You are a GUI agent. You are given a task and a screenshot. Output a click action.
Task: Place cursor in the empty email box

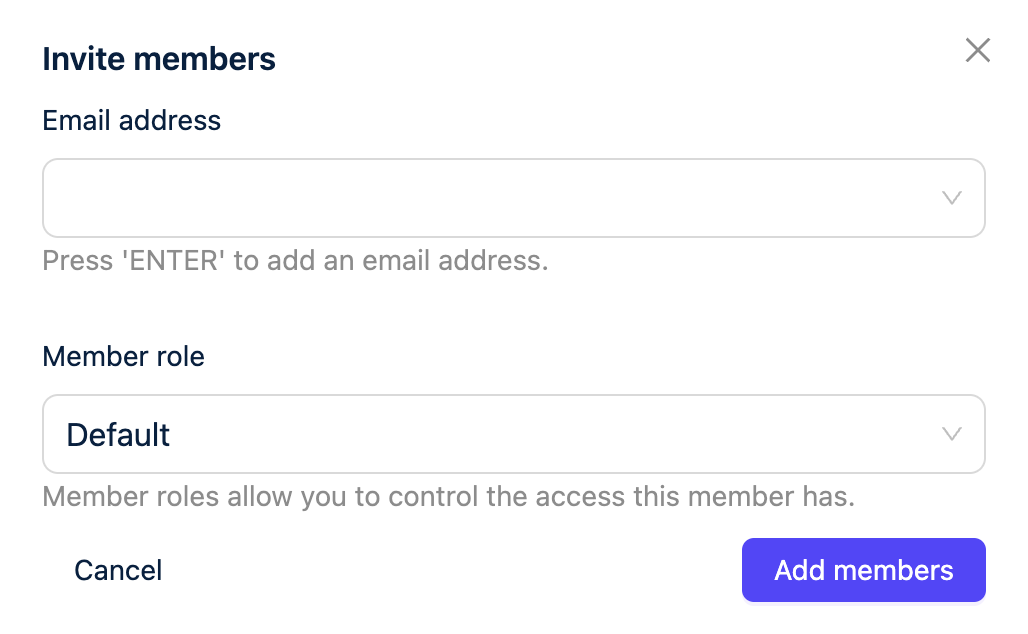tap(490, 198)
